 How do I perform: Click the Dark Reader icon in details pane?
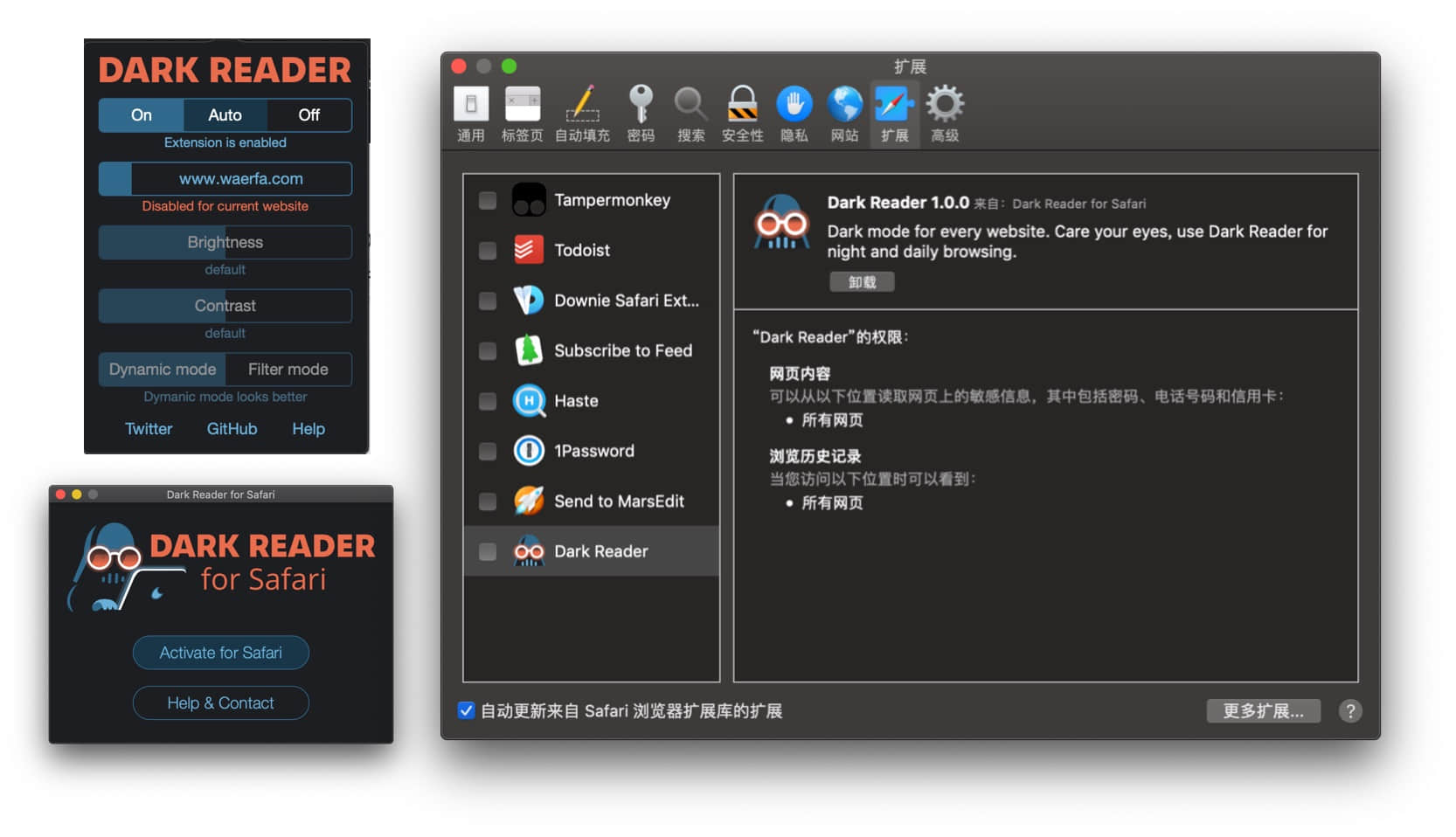click(781, 222)
